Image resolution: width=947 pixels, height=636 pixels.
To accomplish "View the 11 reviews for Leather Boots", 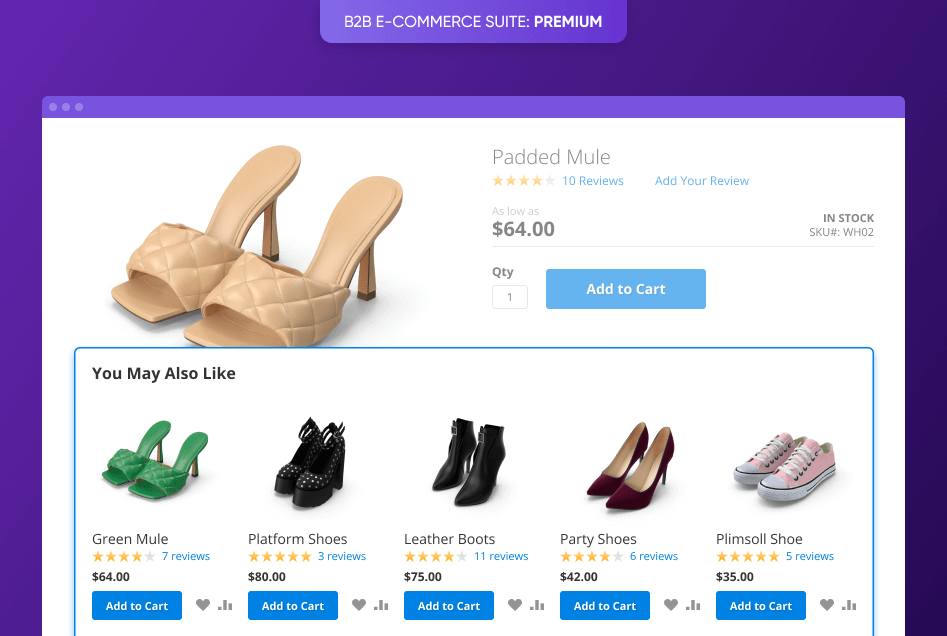I will (x=501, y=556).
